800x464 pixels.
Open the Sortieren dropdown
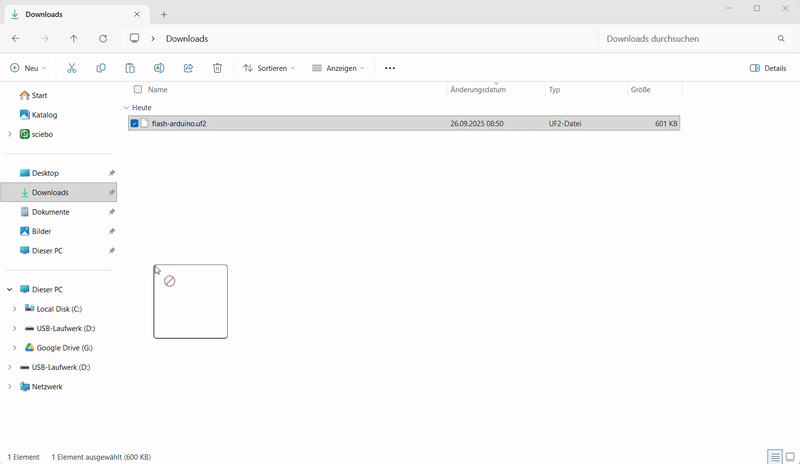pos(269,68)
